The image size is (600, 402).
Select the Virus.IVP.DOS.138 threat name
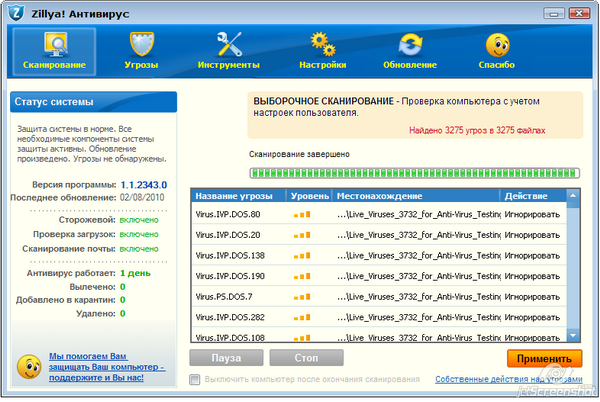[230, 256]
